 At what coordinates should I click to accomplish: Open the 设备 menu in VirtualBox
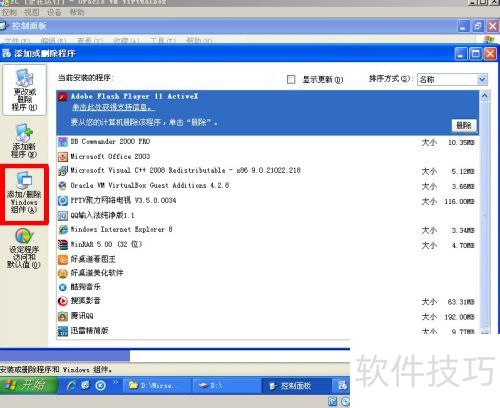pos(54,12)
